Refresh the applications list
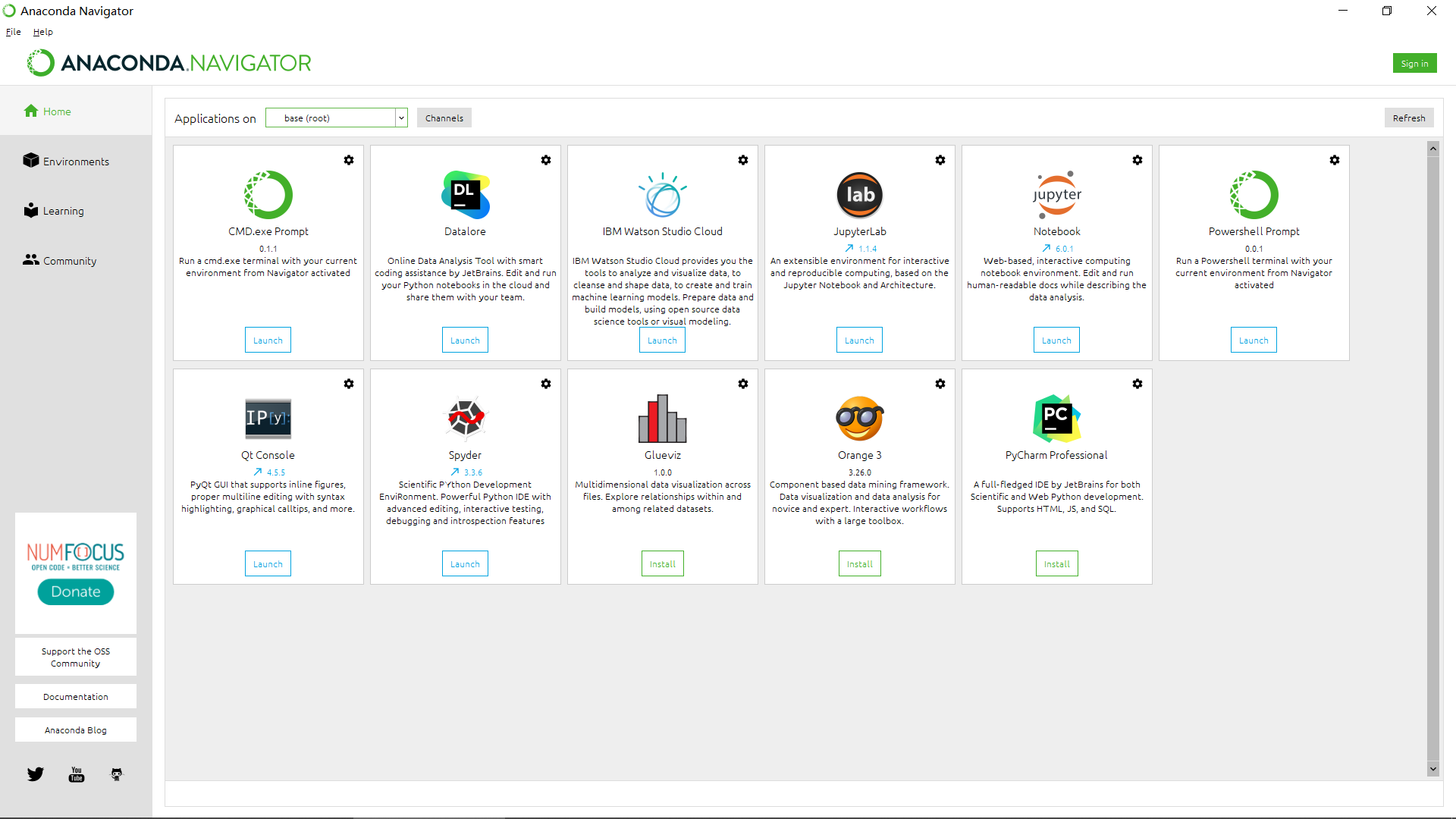The width and height of the screenshot is (1456, 819). [x=1409, y=118]
